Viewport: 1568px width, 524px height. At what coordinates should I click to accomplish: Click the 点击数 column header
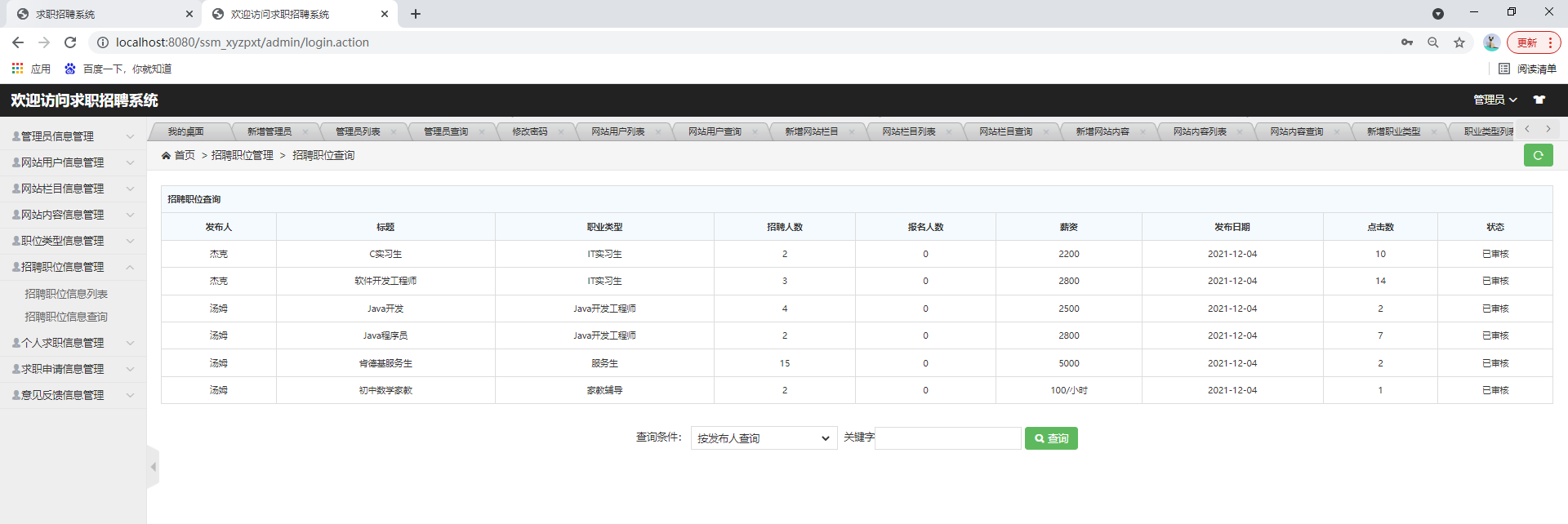1380,227
